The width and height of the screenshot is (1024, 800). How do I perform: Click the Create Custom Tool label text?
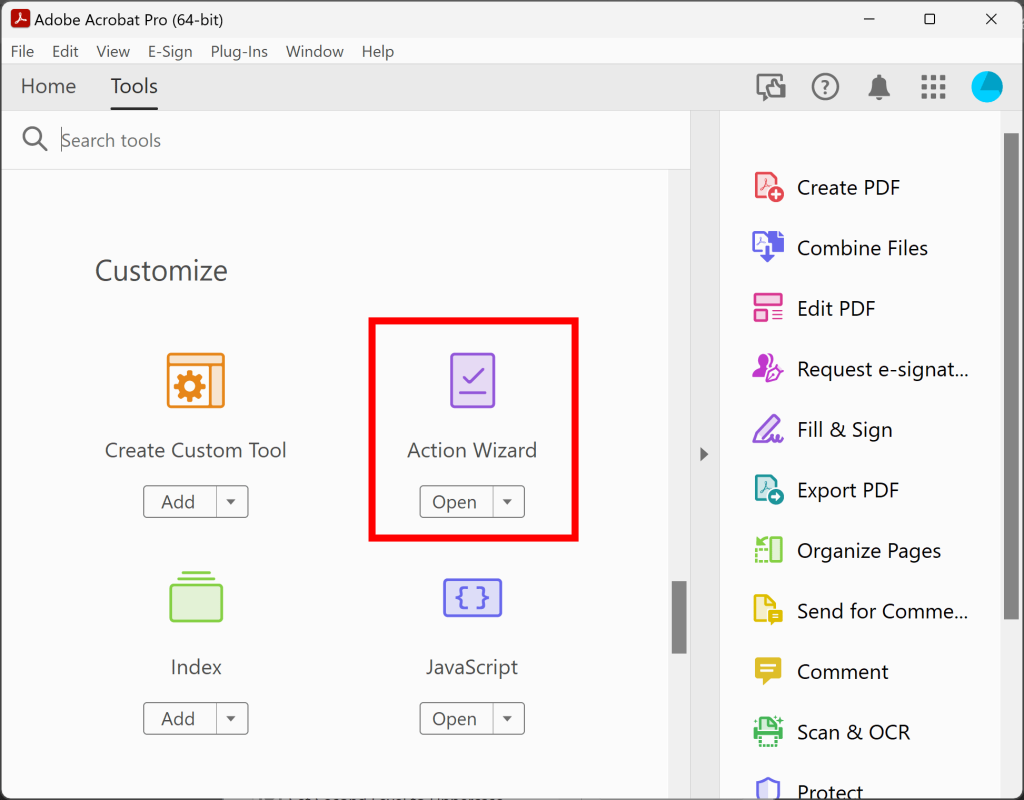[x=196, y=450]
